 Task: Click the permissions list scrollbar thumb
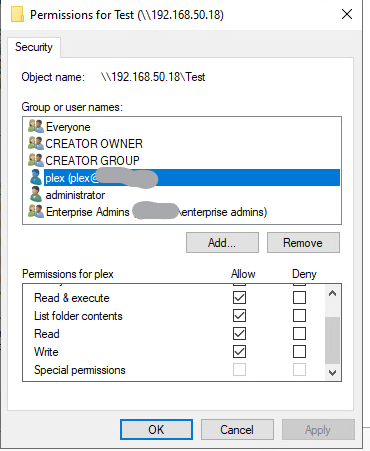click(332, 340)
